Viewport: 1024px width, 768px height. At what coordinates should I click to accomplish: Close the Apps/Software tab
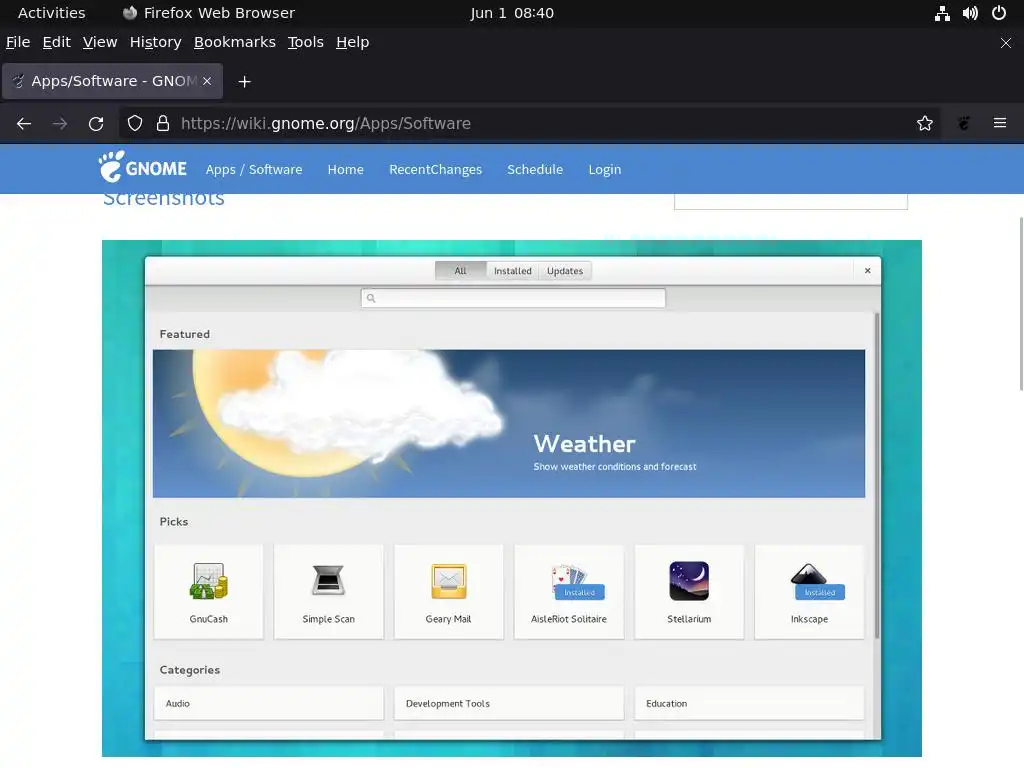(x=207, y=81)
